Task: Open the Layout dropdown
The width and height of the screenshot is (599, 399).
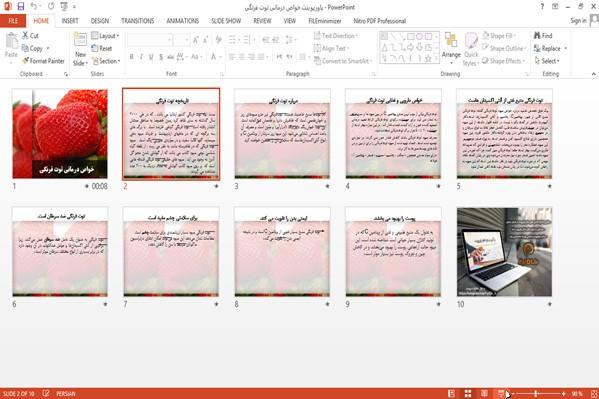Action: click(105, 36)
